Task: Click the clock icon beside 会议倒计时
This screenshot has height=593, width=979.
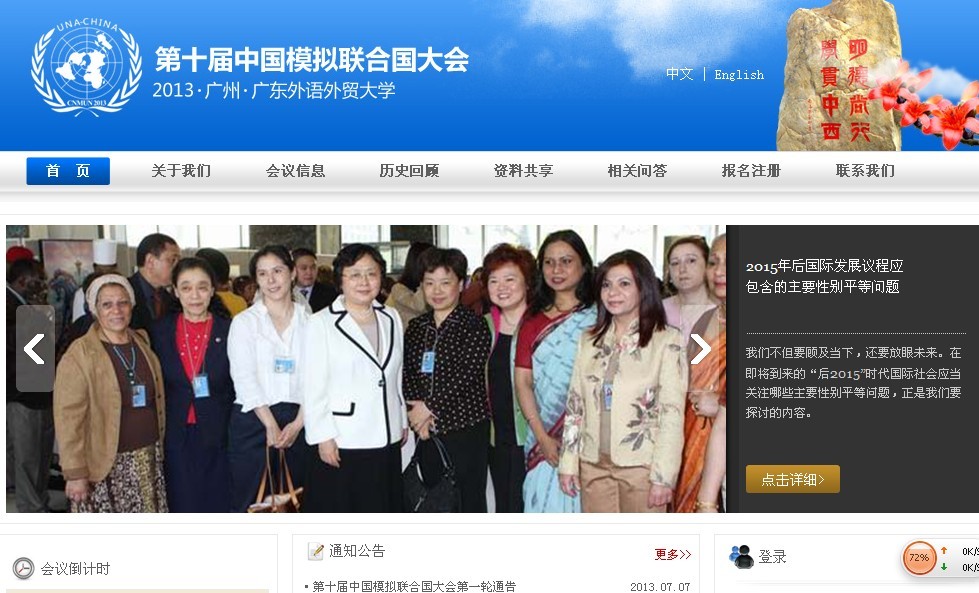Action: coord(23,569)
